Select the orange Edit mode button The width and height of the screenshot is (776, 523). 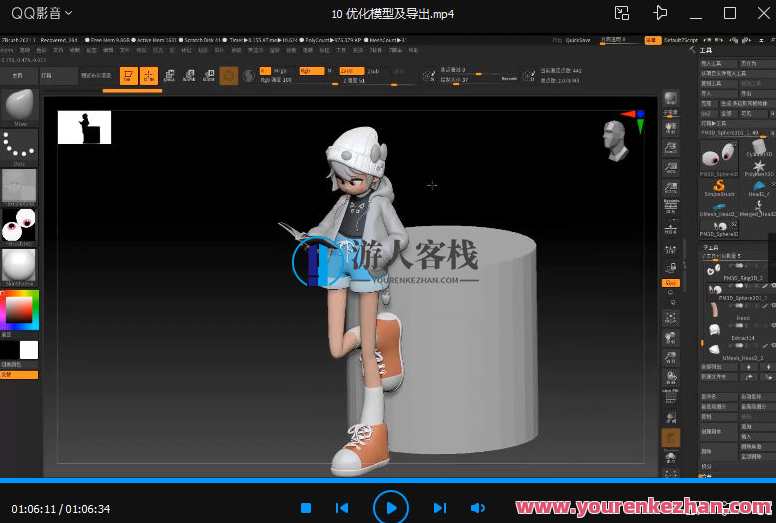click(x=129, y=76)
